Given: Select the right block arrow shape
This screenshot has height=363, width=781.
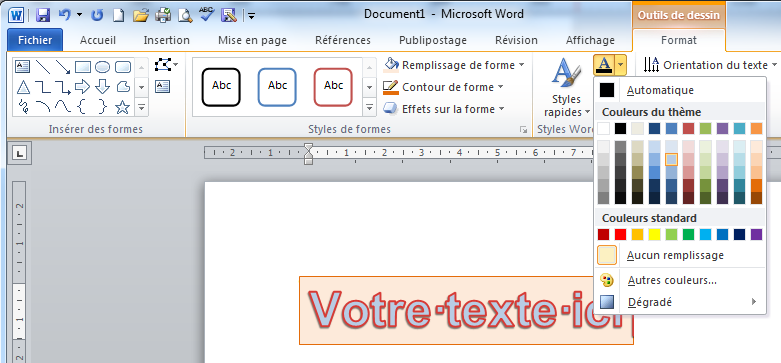Looking at the screenshot, I should (x=83, y=87).
